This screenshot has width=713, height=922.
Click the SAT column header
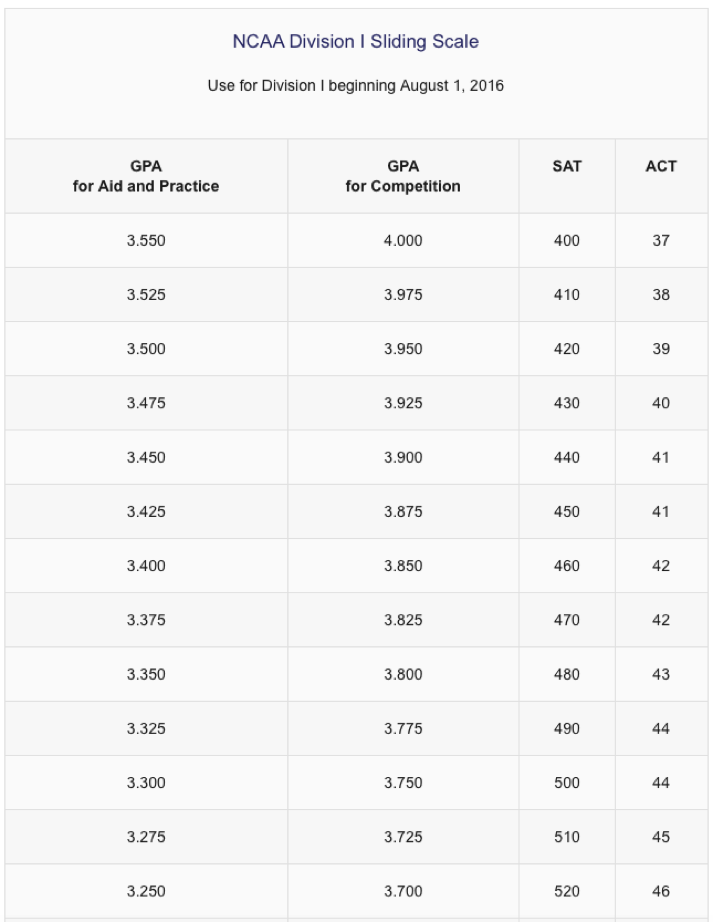coord(567,176)
